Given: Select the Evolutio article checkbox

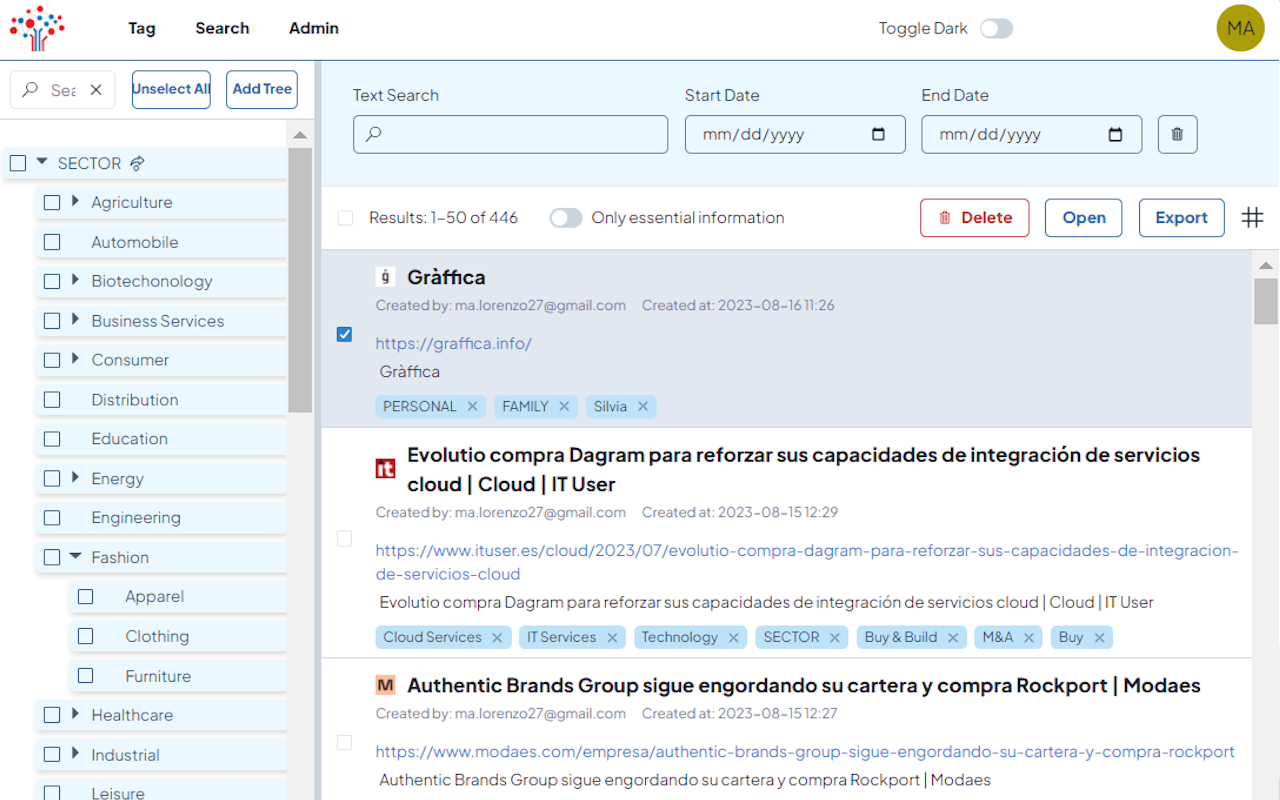Looking at the screenshot, I should coord(345,538).
